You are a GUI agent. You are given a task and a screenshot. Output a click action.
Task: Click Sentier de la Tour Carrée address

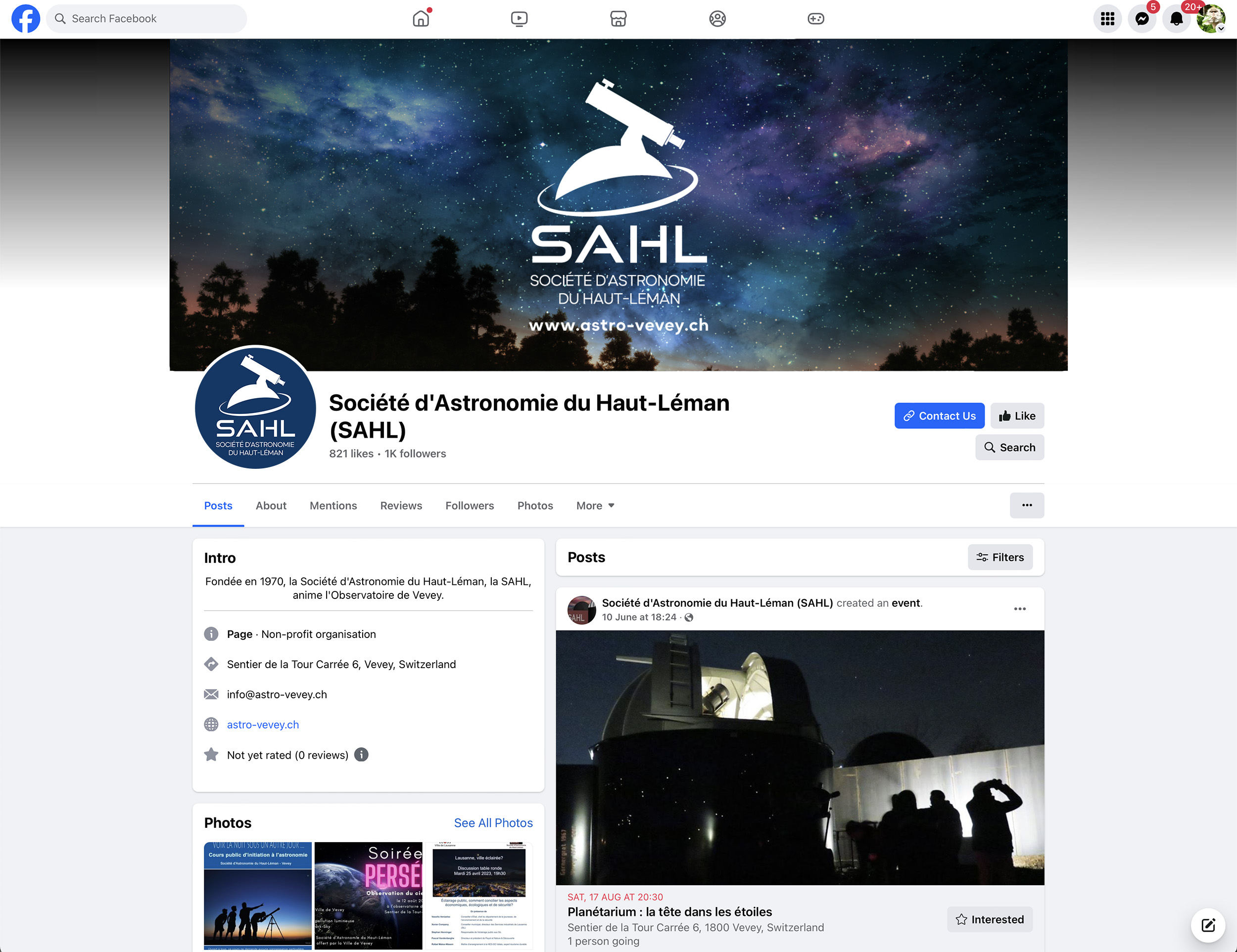[341, 664]
